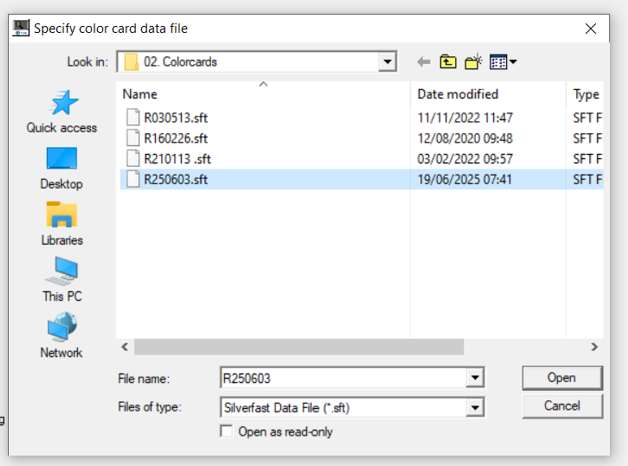Open Network location
The image size is (628, 466).
61,335
